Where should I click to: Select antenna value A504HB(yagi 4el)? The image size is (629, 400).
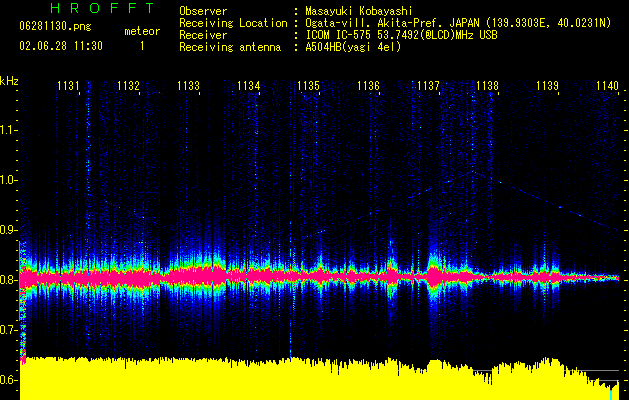coord(353,47)
